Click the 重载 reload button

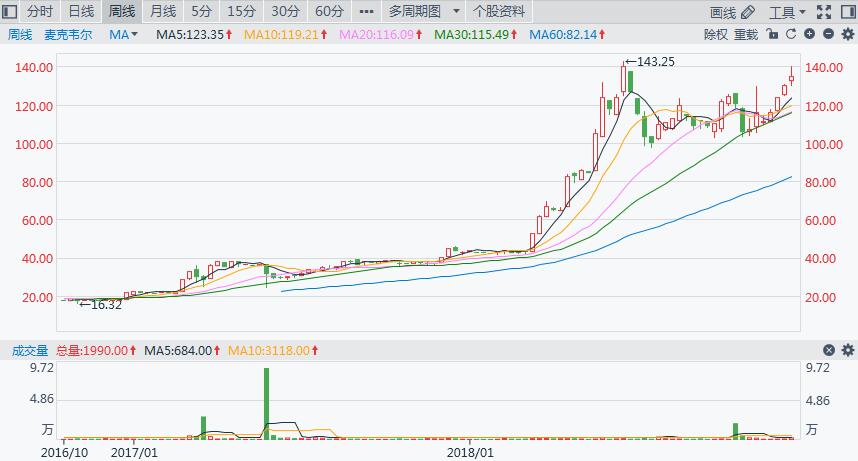click(746, 34)
